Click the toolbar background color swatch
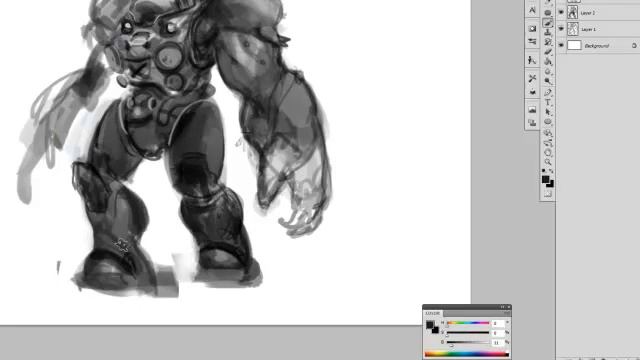Screen dimensions: 640x360 pos(551,184)
